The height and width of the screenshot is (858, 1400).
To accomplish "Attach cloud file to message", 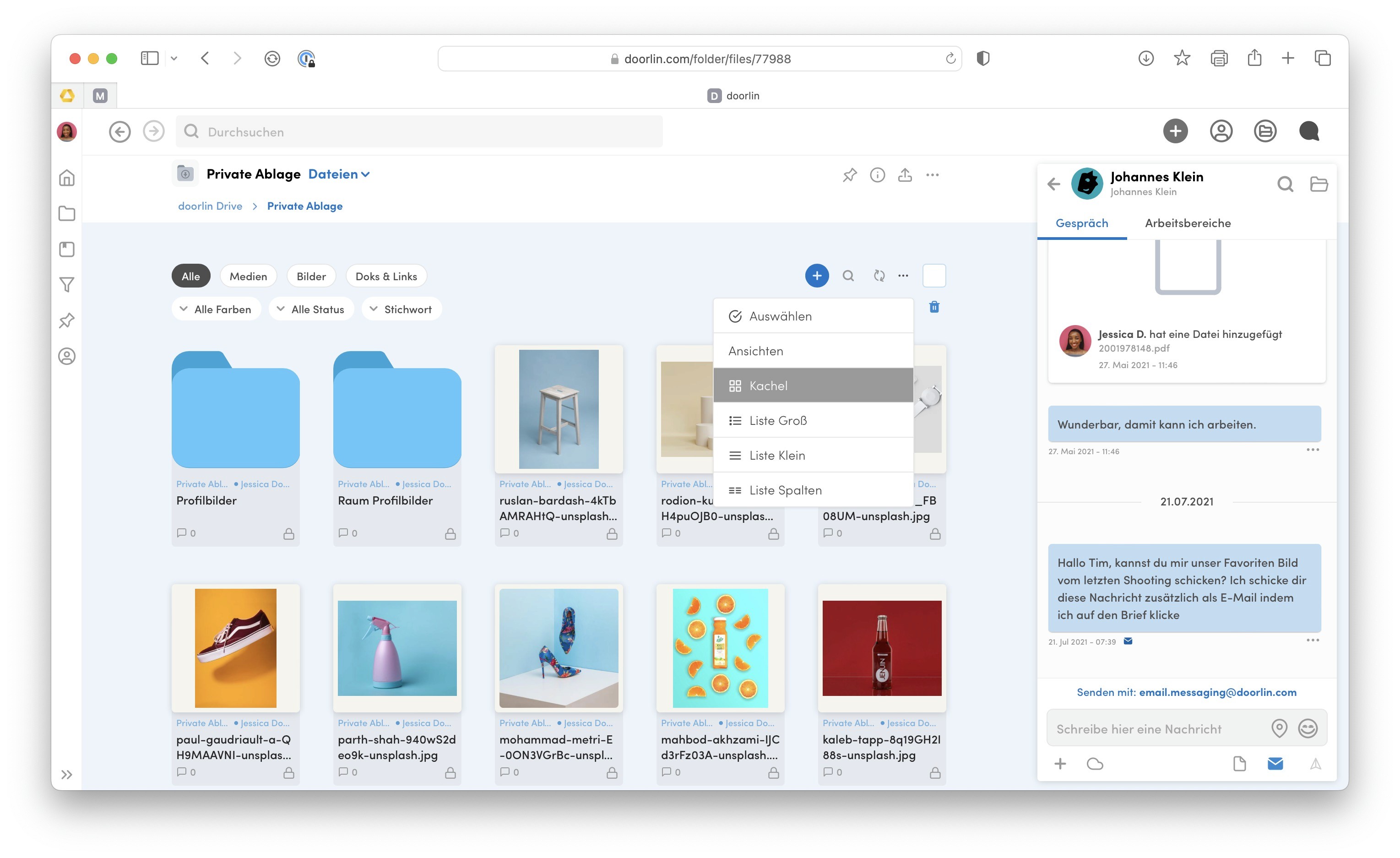I will pos(1094,764).
